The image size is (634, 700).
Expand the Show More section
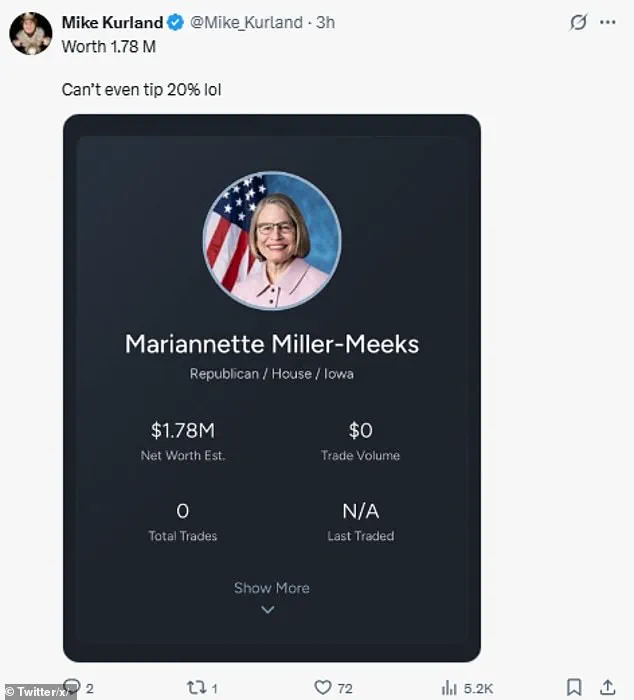tap(272, 588)
